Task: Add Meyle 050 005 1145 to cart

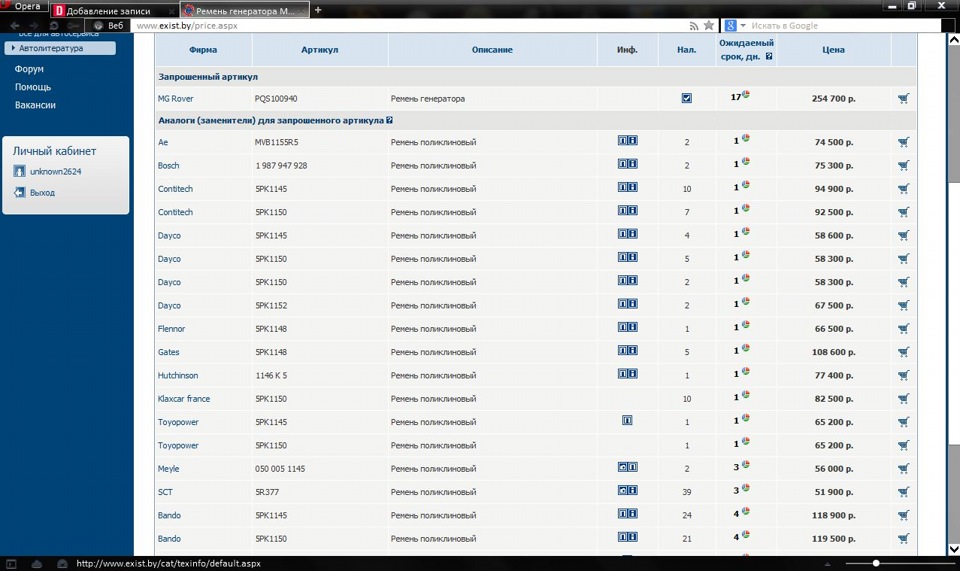Action: pyautogui.click(x=904, y=469)
